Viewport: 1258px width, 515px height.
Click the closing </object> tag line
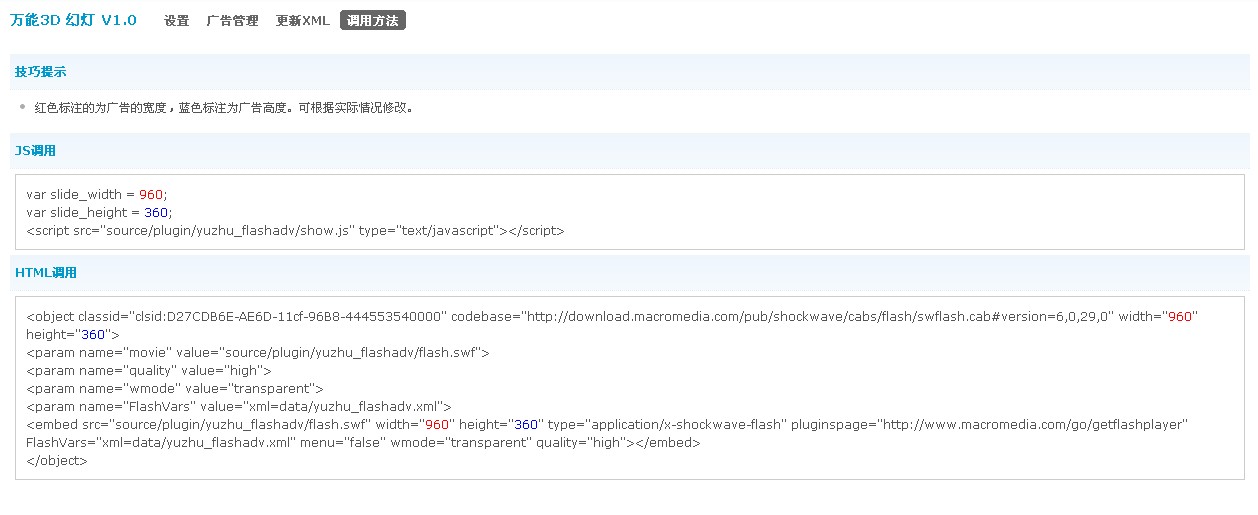point(57,460)
